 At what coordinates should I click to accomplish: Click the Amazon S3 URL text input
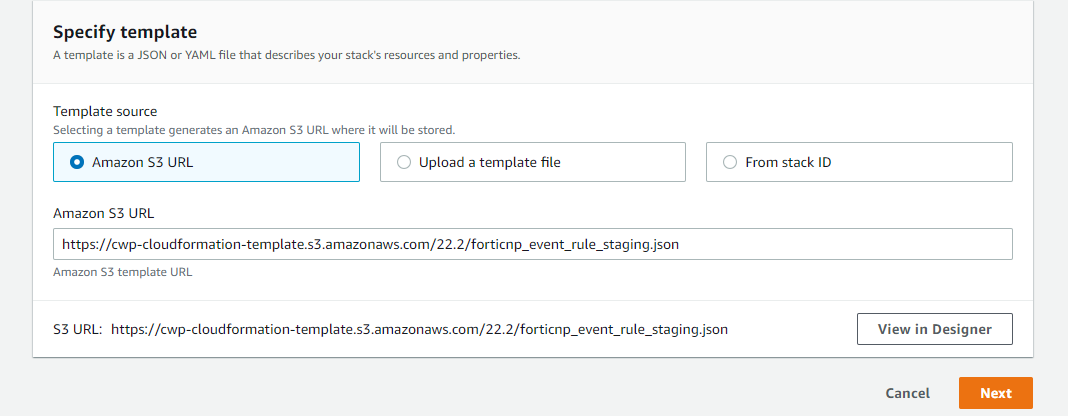[532, 244]
